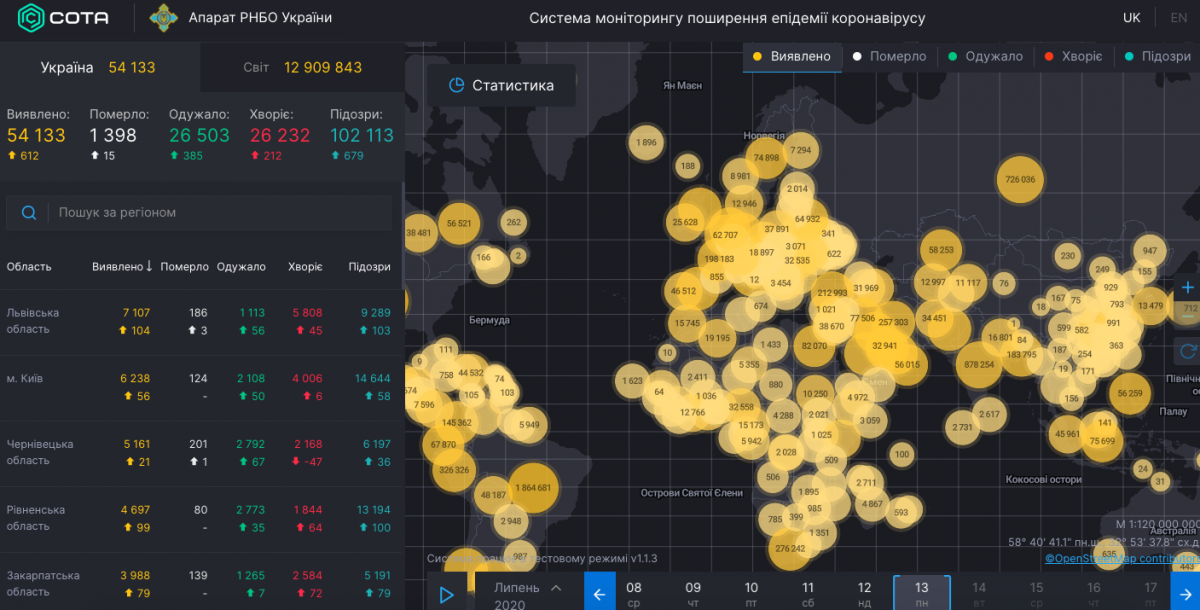Click the 878 254 map bubble
The image size is (1200, 610).
tap(979, 365)
